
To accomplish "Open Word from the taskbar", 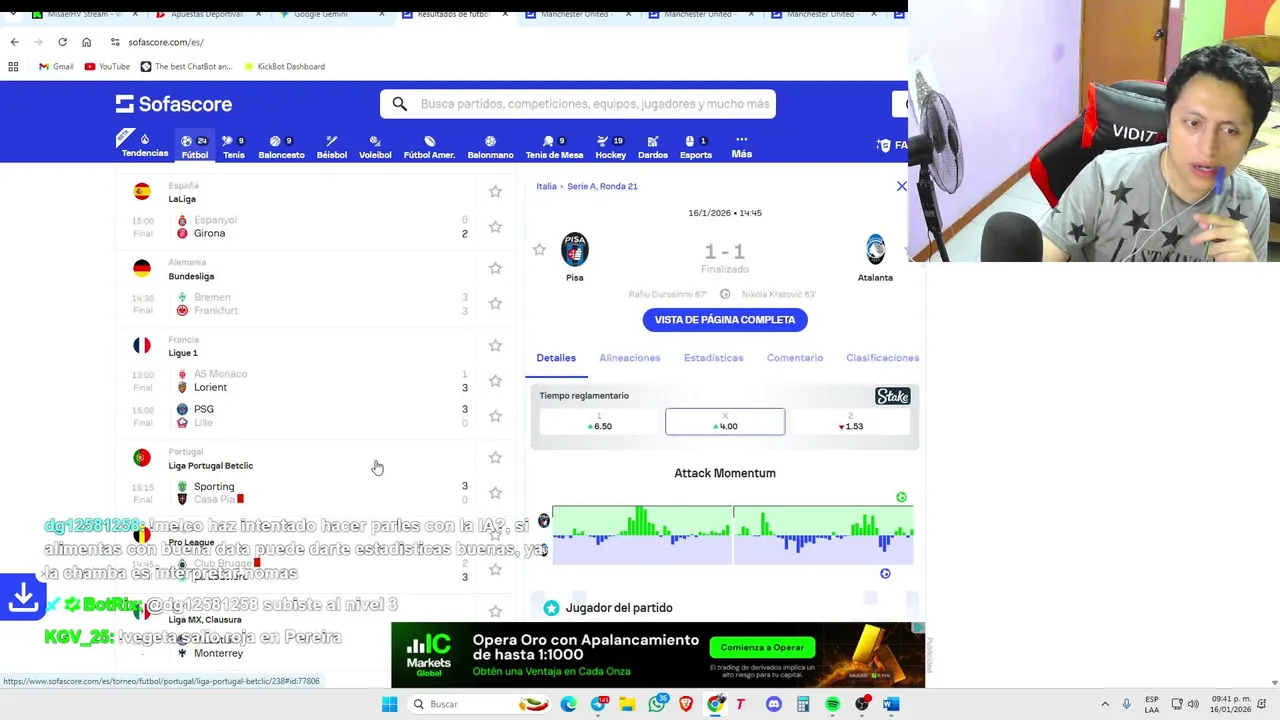I will [891, 704].
